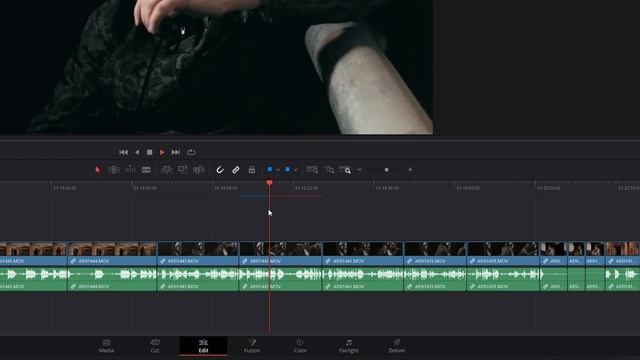Jump to the last frame

tap(176, 152)
